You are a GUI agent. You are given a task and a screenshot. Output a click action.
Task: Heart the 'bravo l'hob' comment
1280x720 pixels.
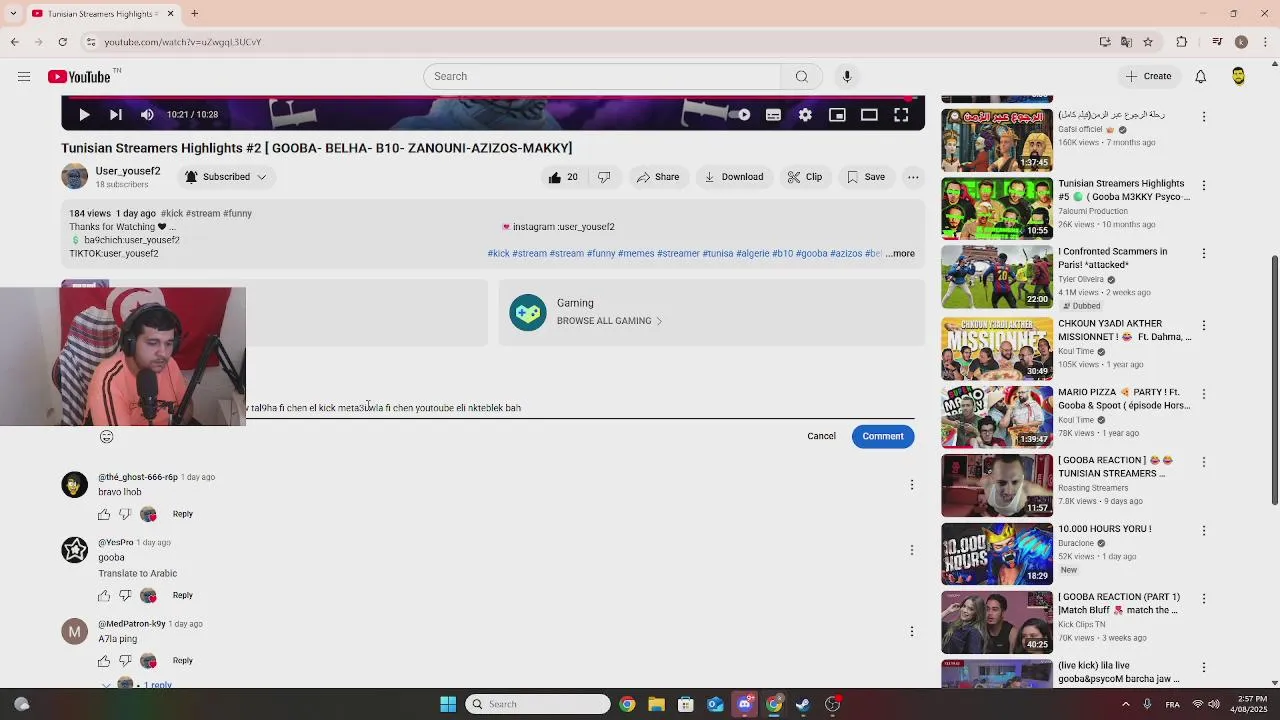[x=148, y=514]
